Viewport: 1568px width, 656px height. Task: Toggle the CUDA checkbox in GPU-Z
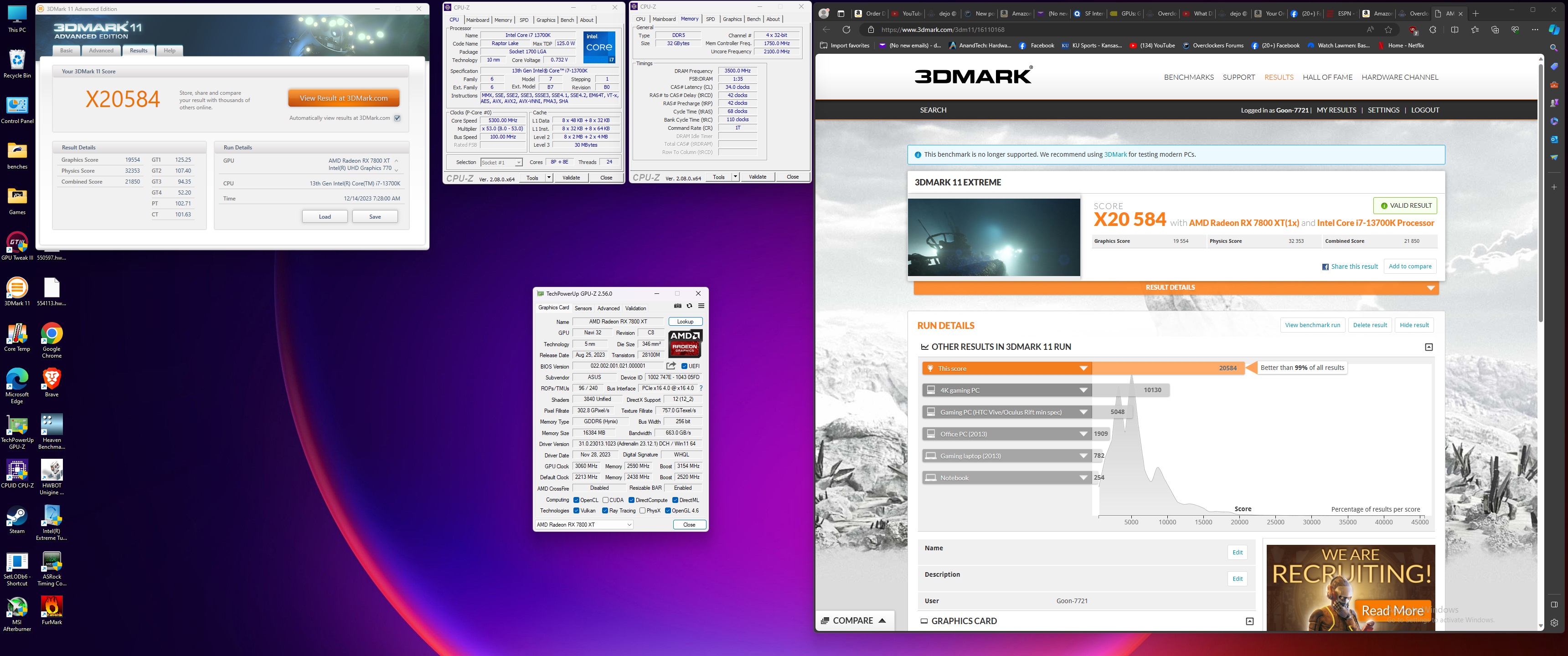pyautogui.click(x=606, y=500)
